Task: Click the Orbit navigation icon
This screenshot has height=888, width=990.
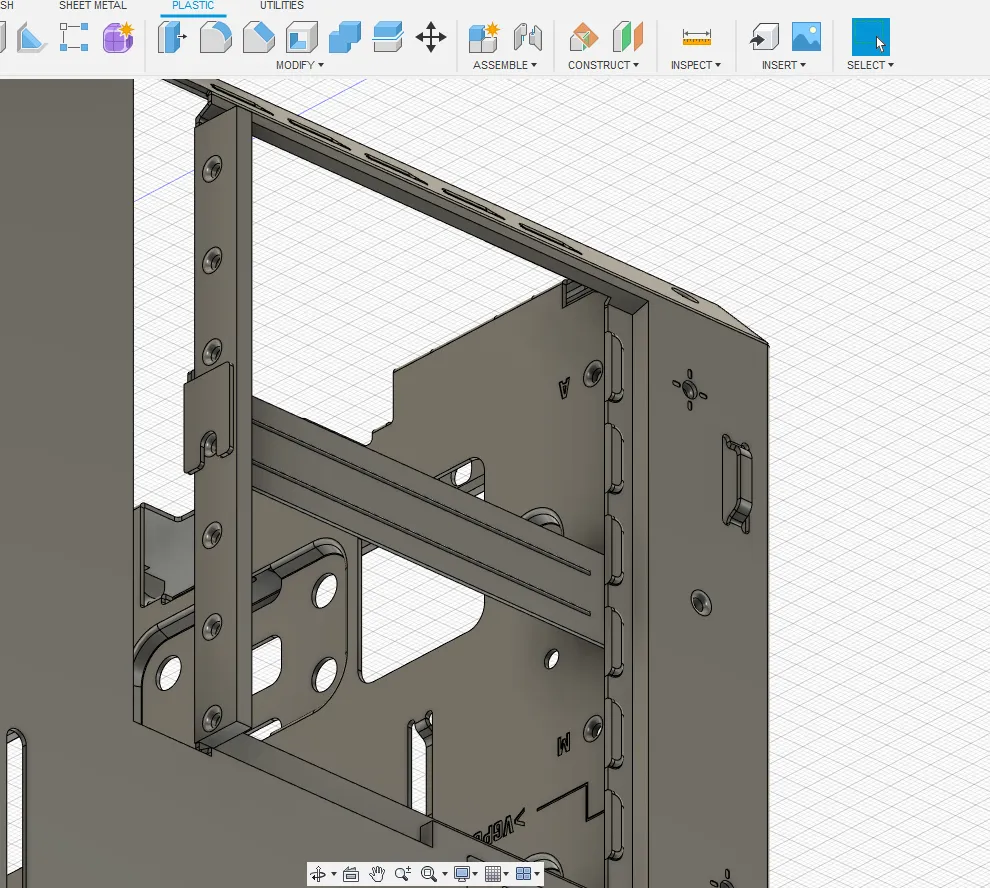Action: (x=318, y=874)
